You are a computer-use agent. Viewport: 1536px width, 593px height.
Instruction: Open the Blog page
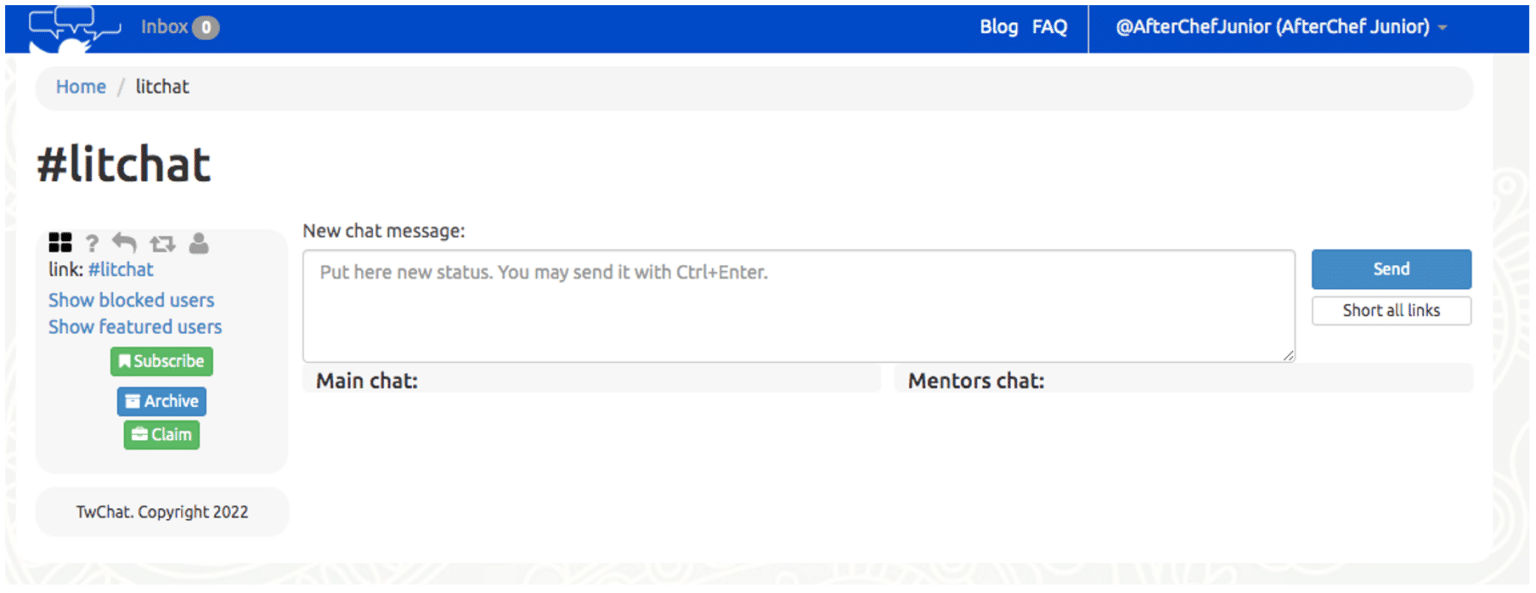coord(998,27)
